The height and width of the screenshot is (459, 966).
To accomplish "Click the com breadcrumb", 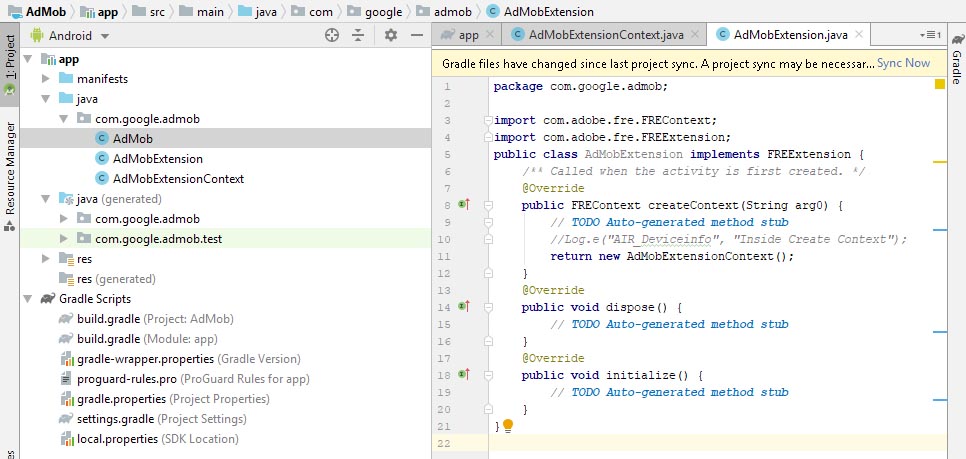I will [312, 12].
